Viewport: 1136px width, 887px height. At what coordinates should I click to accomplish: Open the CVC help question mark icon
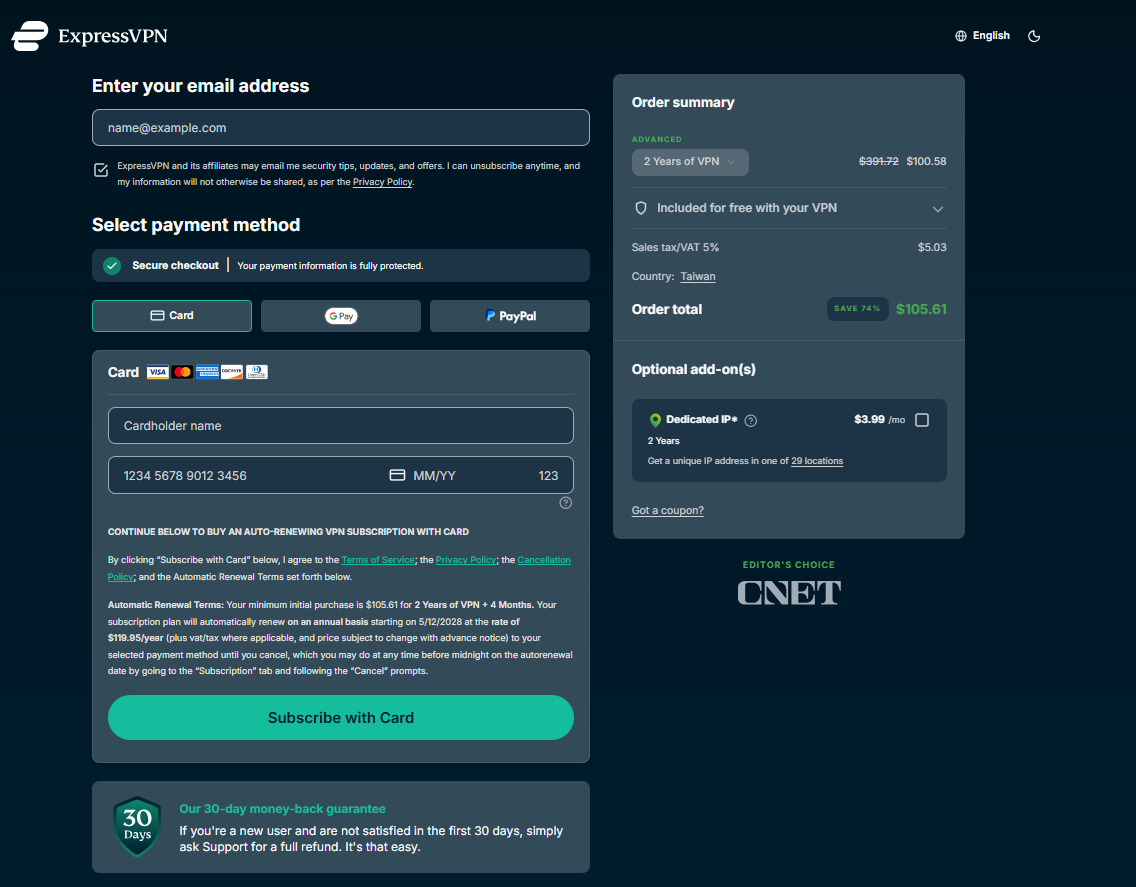click(x=565, y=503)
